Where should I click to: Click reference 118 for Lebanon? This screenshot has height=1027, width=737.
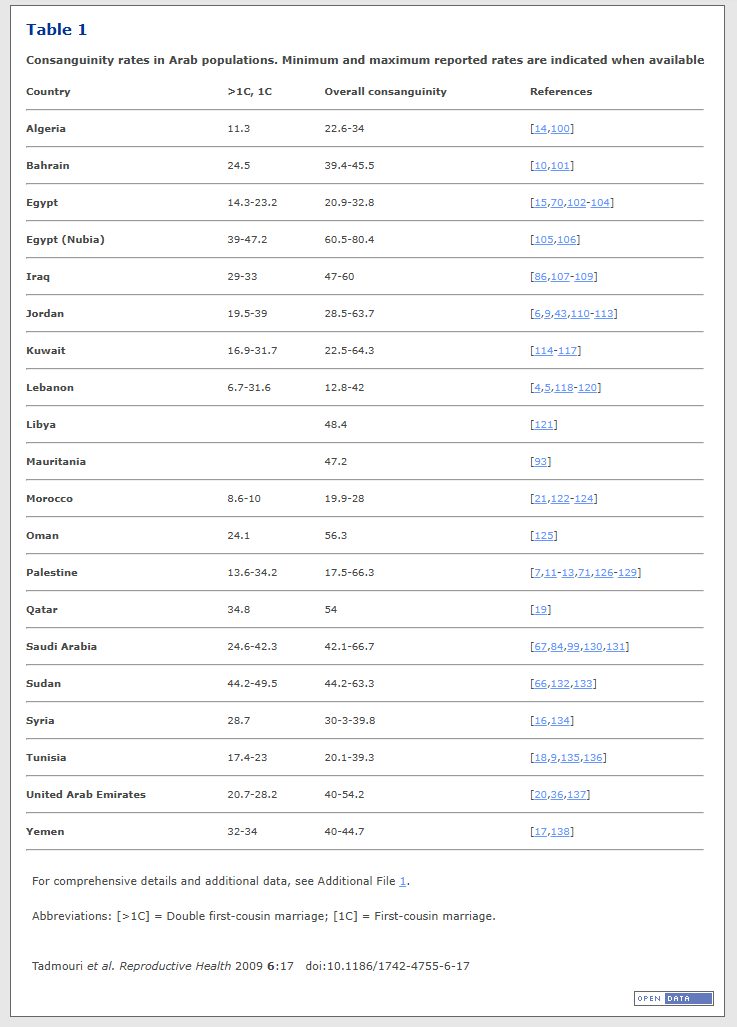click(563, 388)
